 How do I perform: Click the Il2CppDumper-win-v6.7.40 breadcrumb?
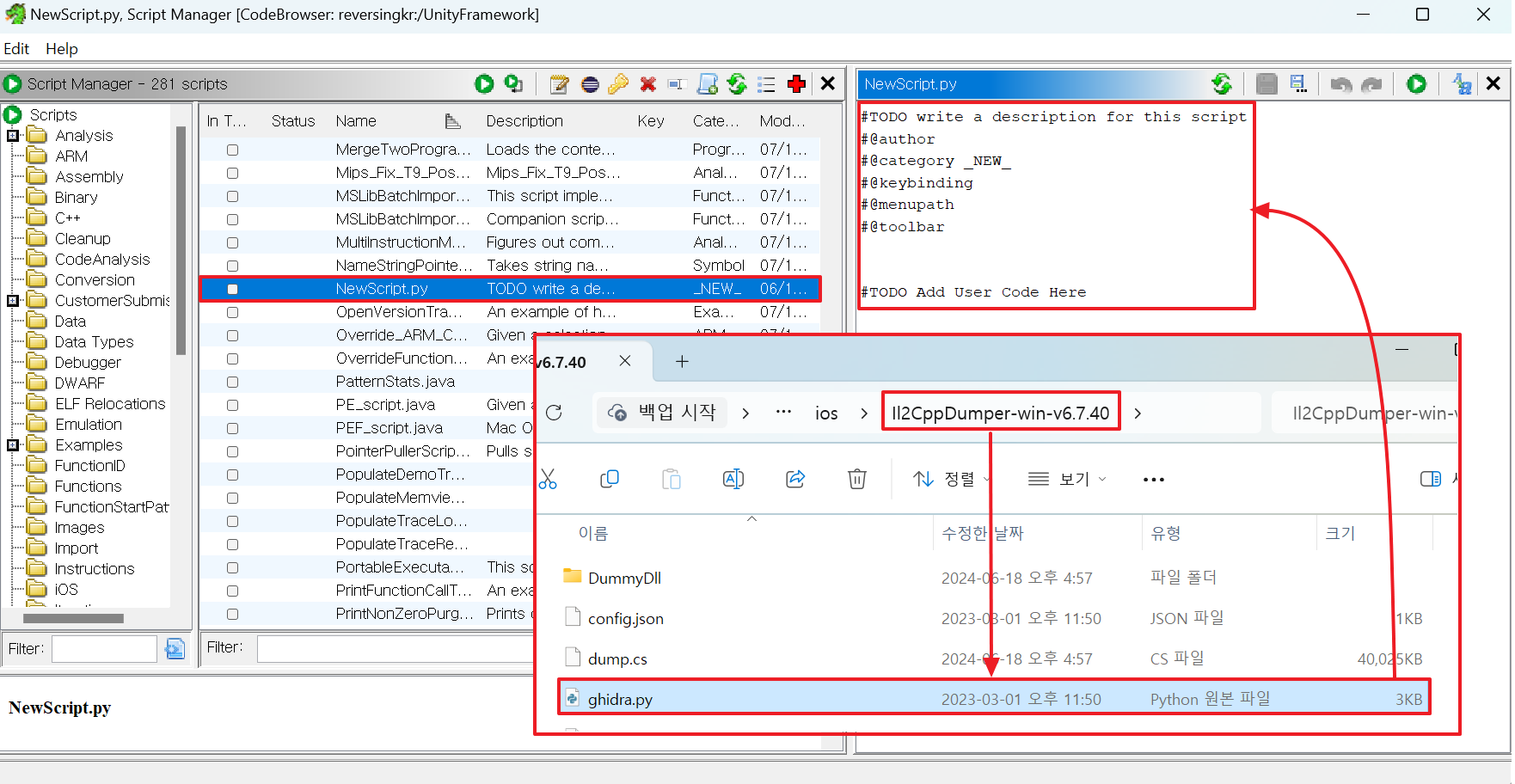1001,413
